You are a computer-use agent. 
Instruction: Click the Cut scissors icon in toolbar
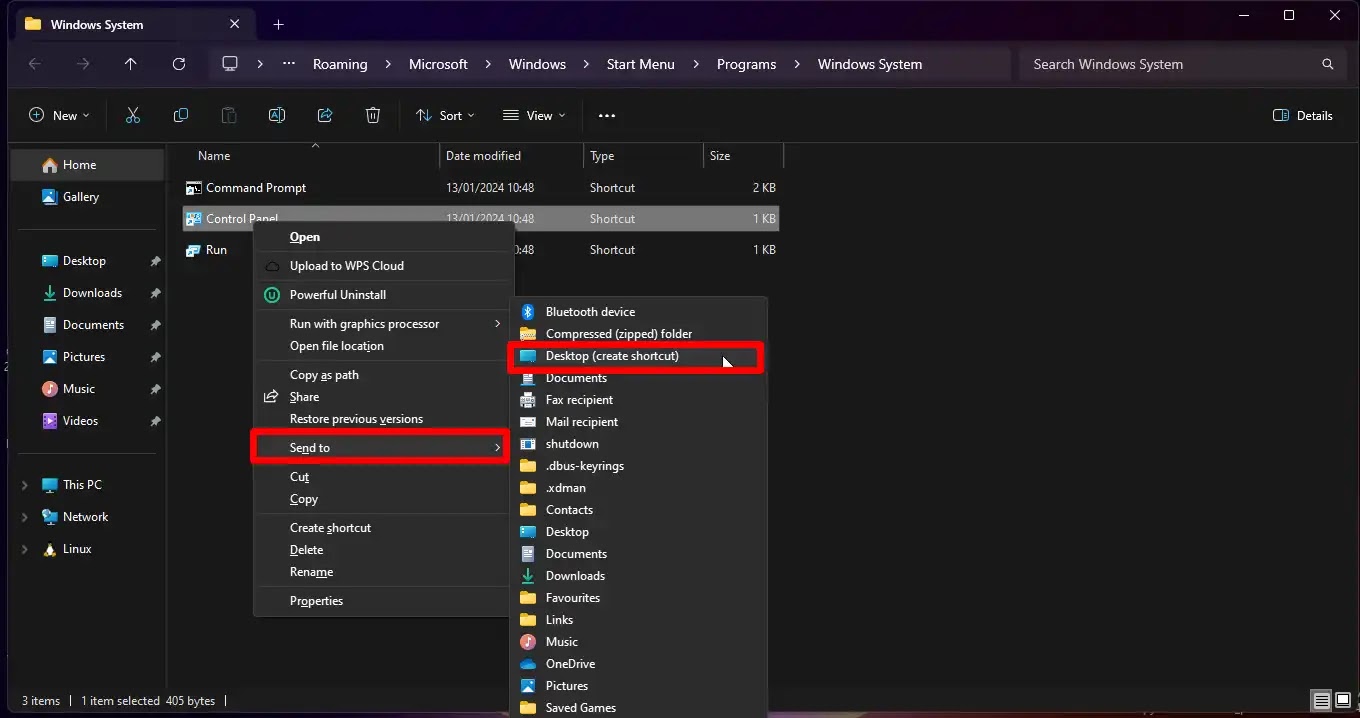tap(133, 116)
